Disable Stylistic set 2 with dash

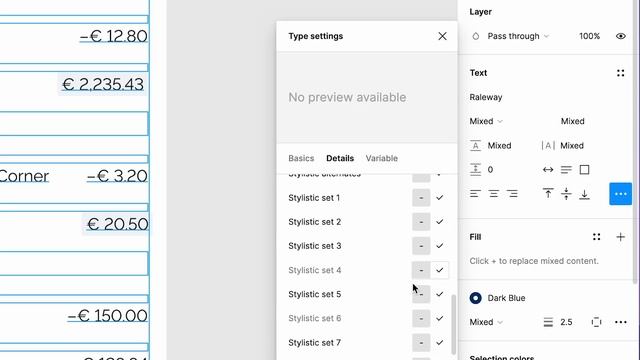pyautogui.click(x=421, y=222)
